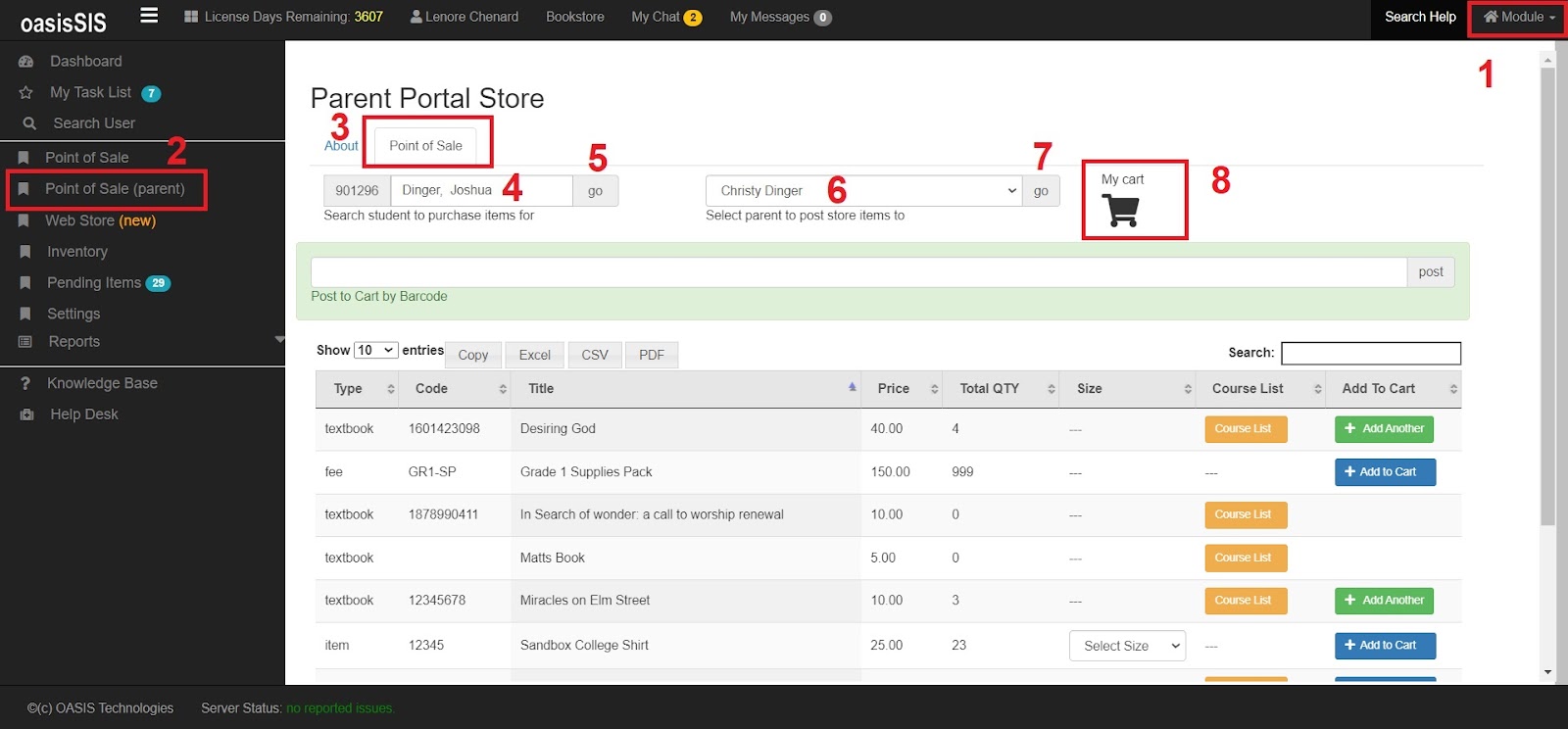Open Course List for Desiring God
Screen dimensions: 1568x729
point(1244,429)
